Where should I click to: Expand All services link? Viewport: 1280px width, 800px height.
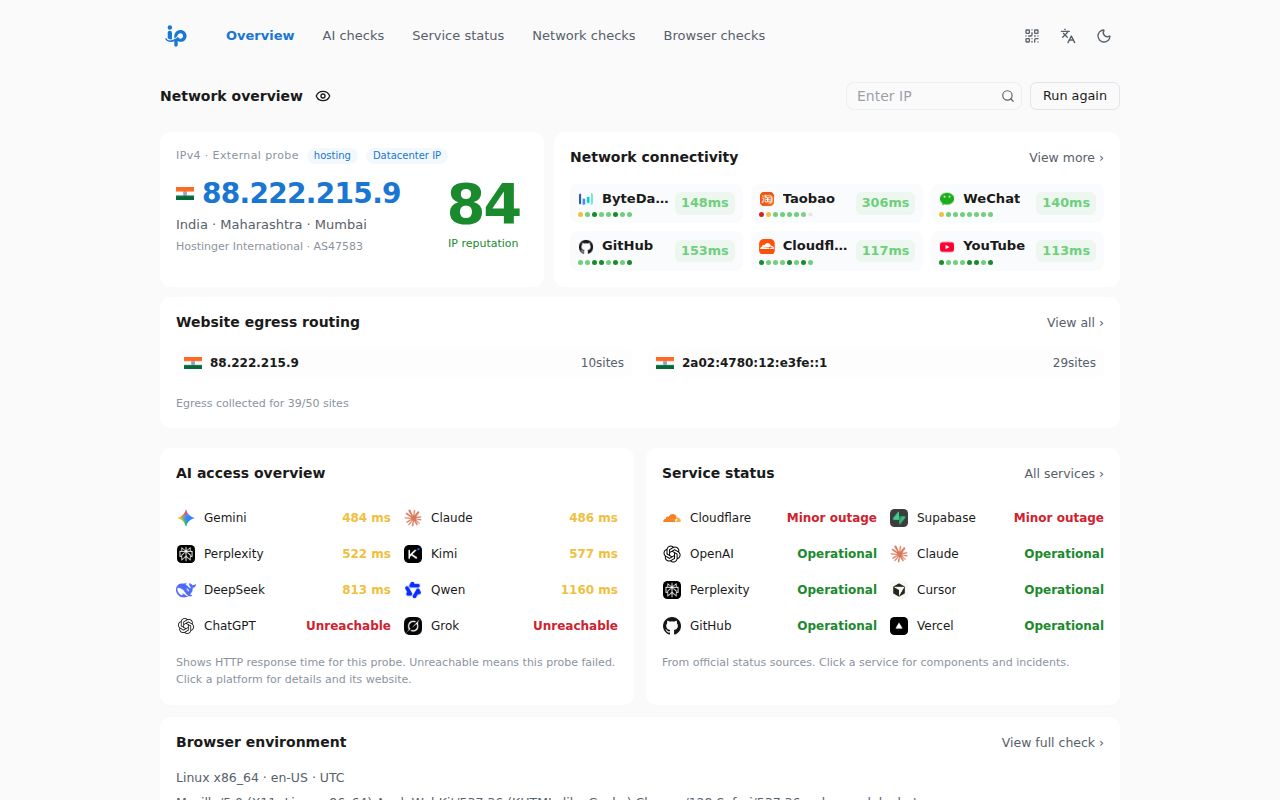[x=1064, y=474]
